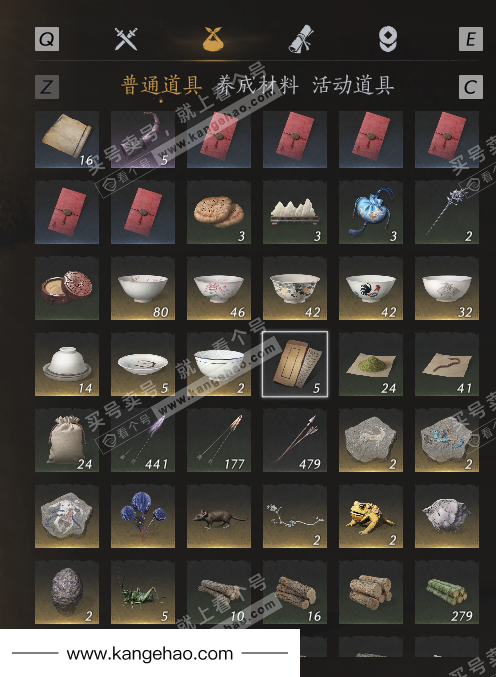Select the blue embroidered pouch item
Image resolution: width=496 pixels, height=677 pixels.
(x=371, y=212)
